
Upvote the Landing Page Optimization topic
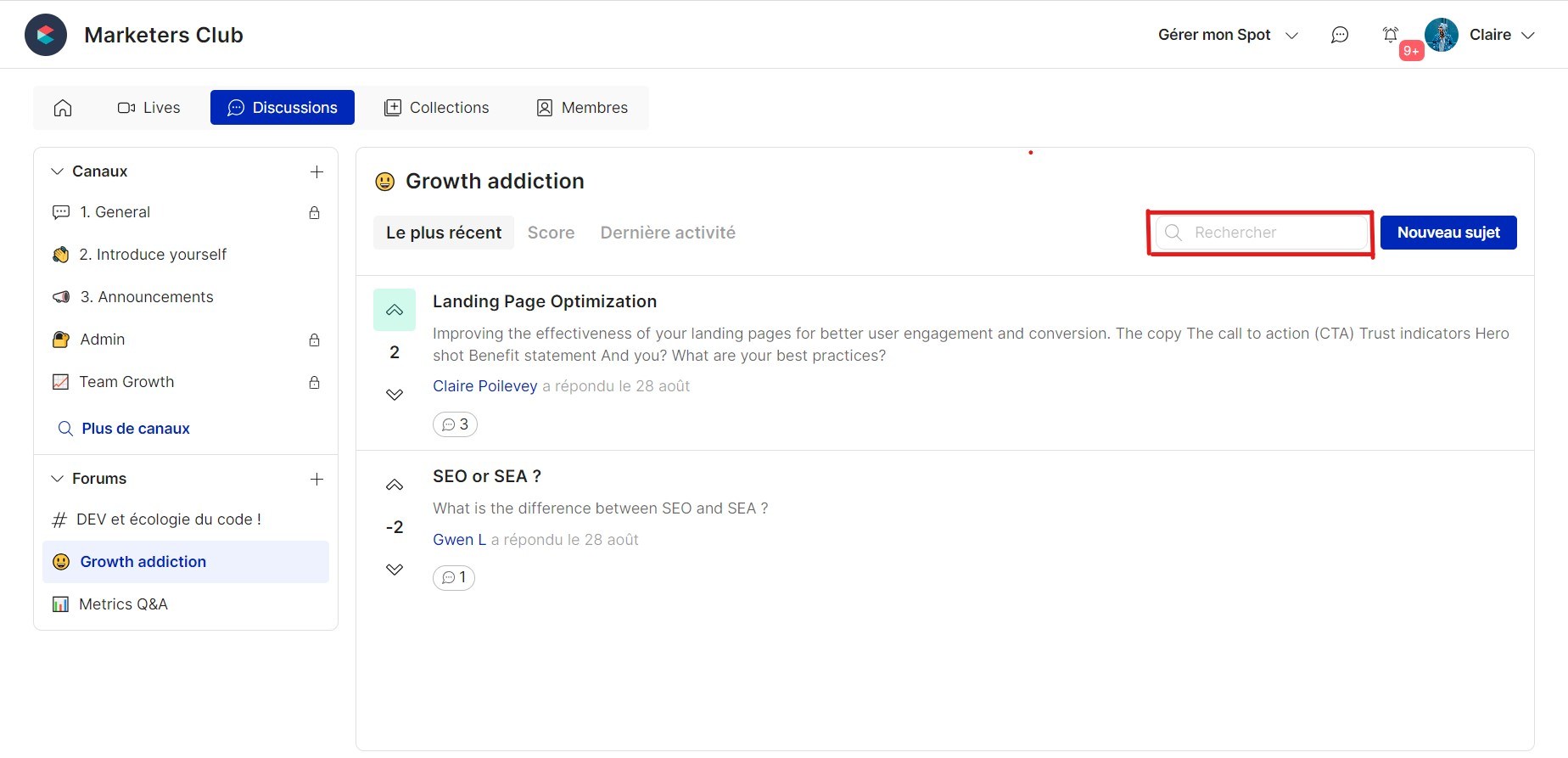pyautogui.click(x=395, y=310)
